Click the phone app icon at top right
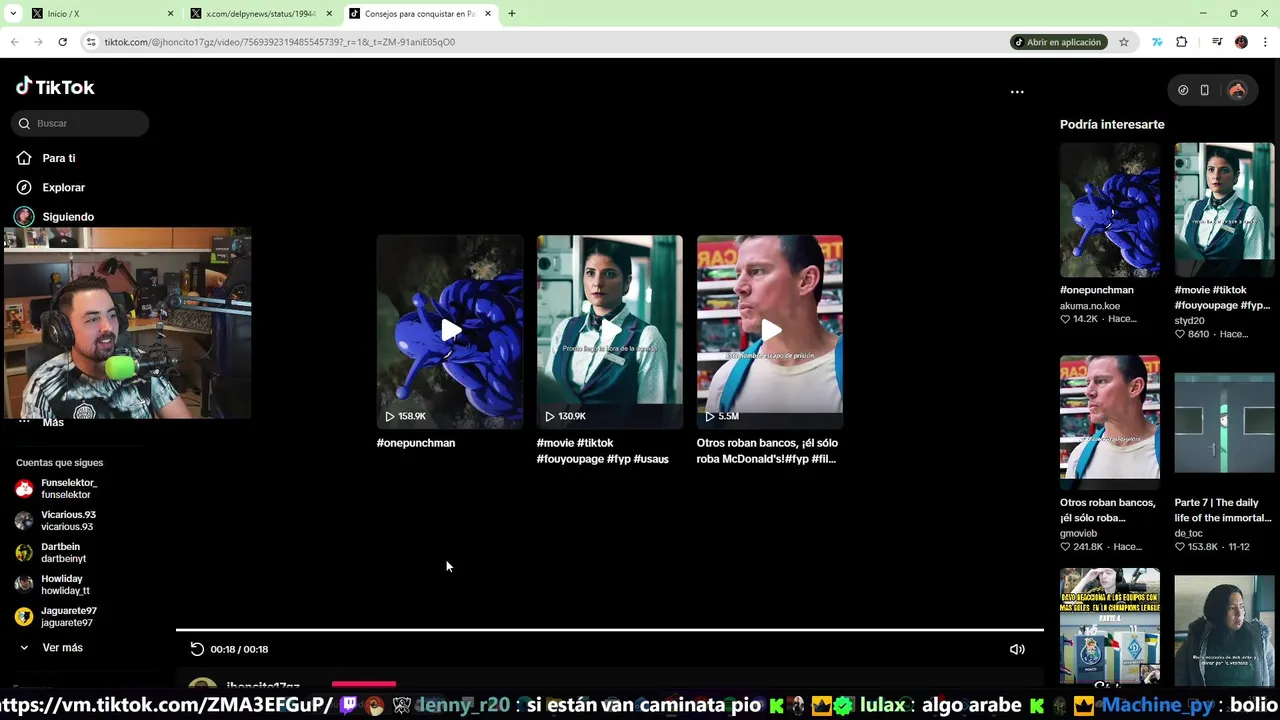The height and width of the screenshot is (720, 1280). (x=1205, y=90)
